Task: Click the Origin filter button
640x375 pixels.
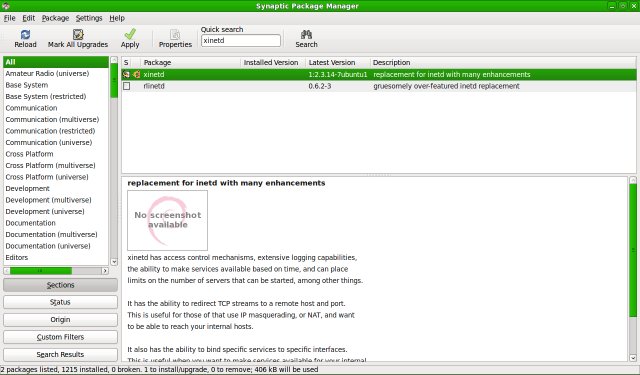Action: (x=60, y=320)
